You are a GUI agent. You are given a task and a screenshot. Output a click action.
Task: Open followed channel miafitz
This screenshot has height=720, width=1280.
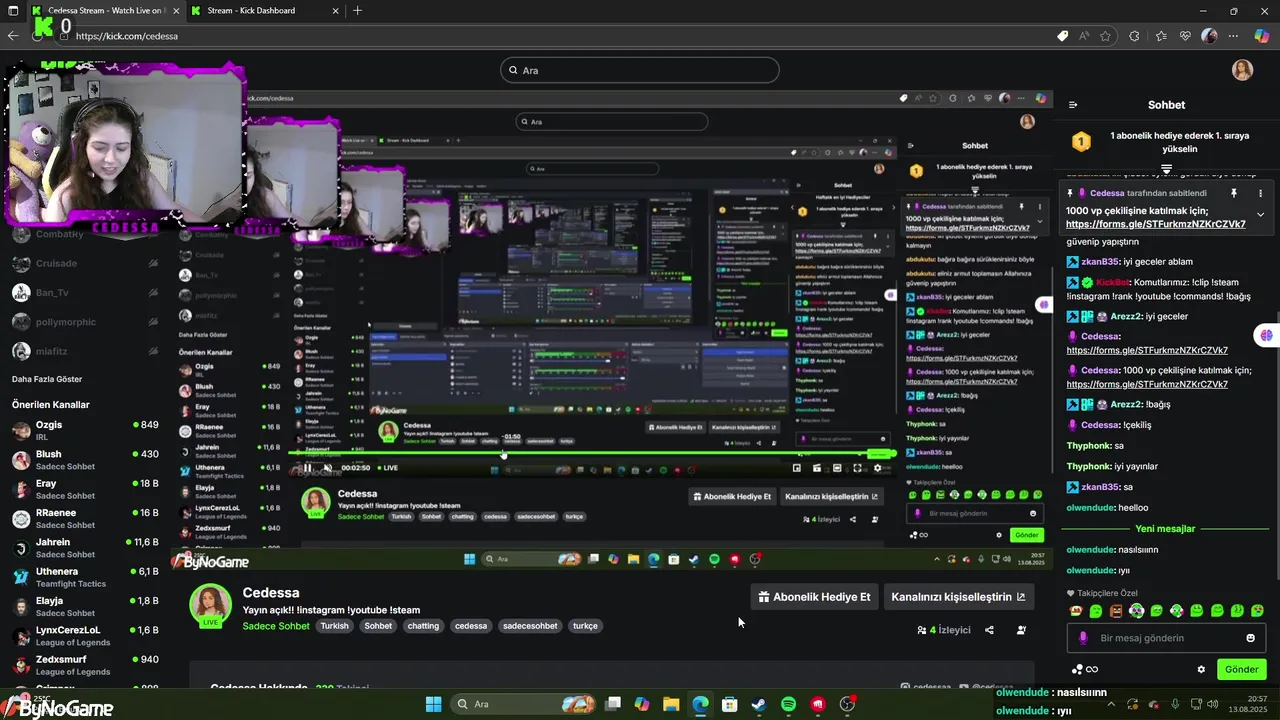(85, 351)
